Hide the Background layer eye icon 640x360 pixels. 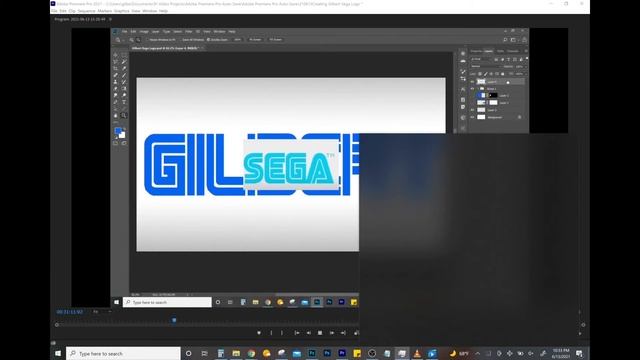pyautogui.click(x=472, y=117)
